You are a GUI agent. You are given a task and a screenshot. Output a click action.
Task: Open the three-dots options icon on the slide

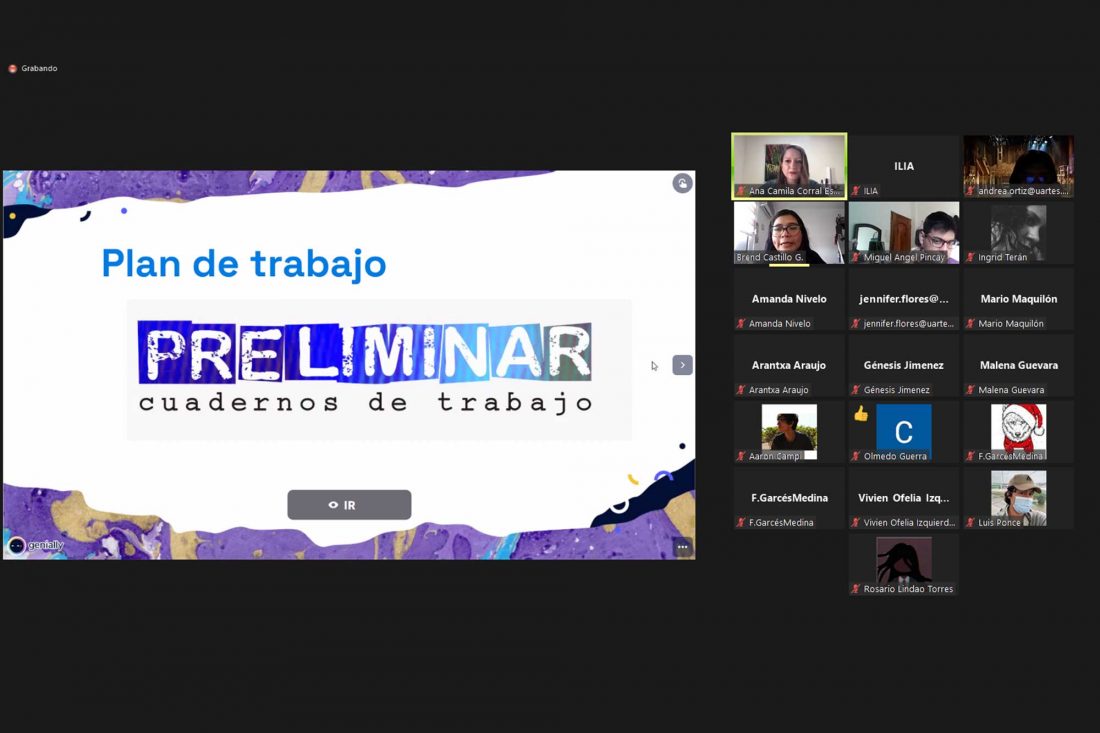(681, 546)
